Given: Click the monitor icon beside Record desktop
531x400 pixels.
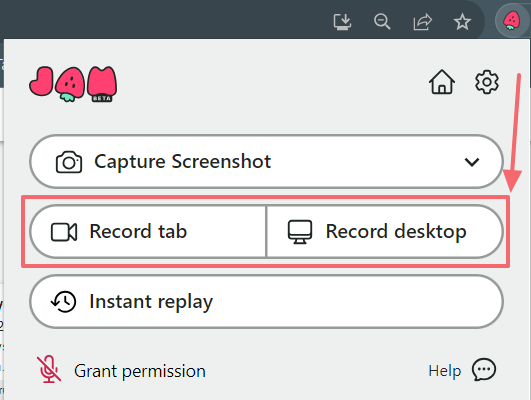Looking at the screenshot, I should coord(300,232).
